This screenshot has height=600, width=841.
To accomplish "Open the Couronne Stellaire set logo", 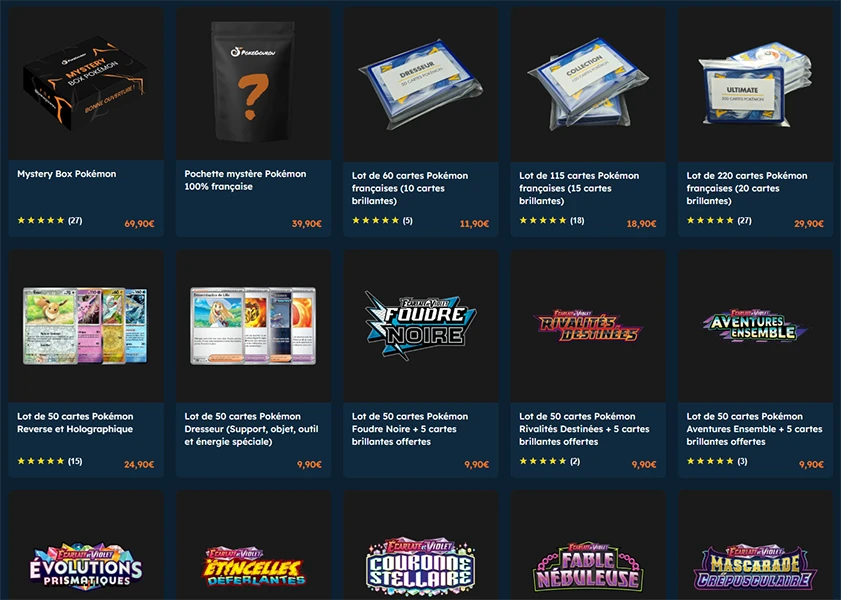I will pyautogui.click(x=421, y=568).
